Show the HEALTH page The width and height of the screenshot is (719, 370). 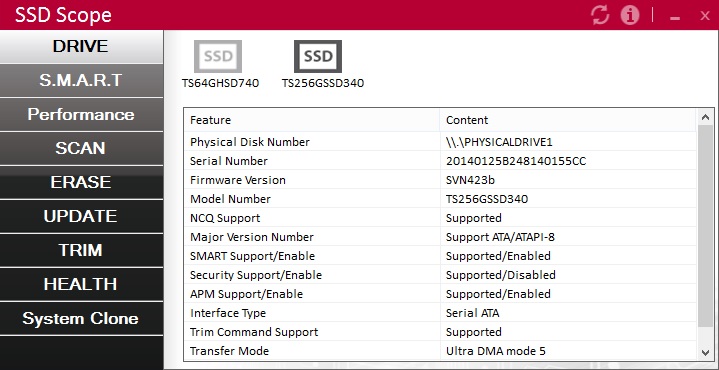point(81,284)
